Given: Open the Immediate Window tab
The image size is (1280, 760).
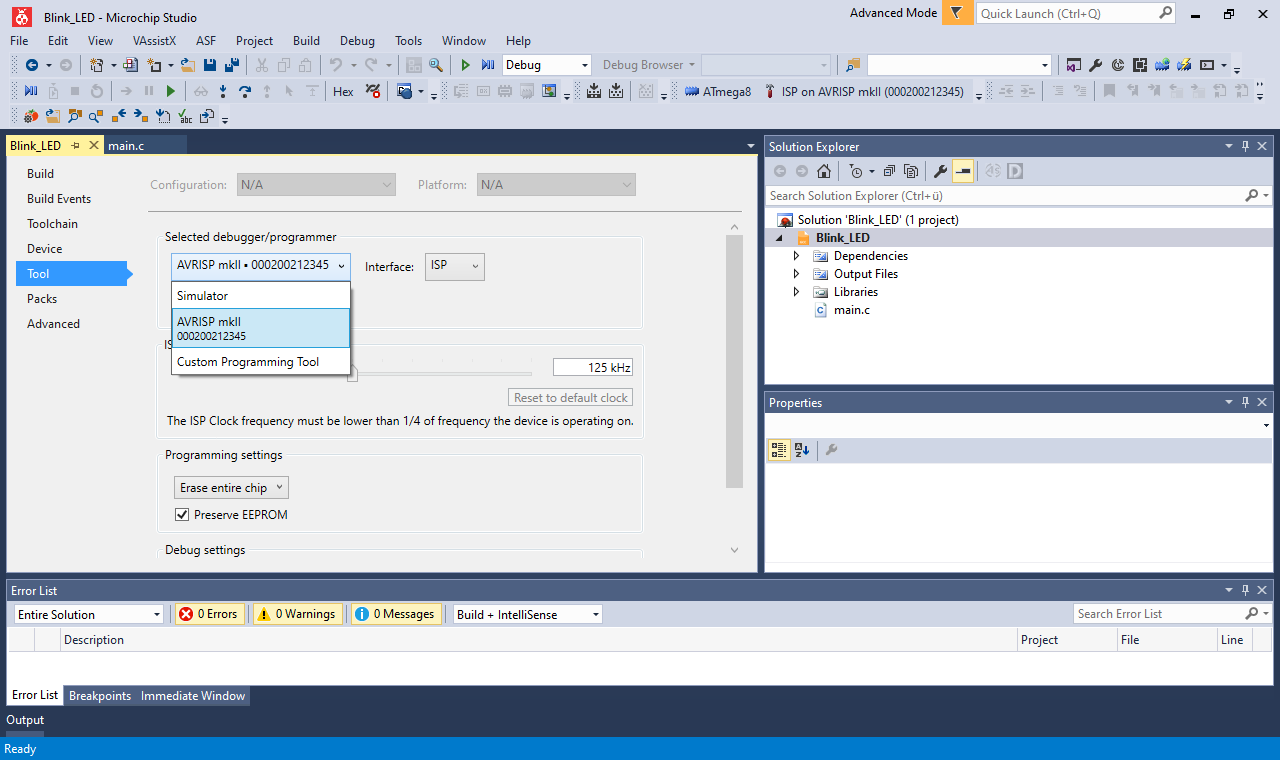Looking at the screenshot, I should pos(193,696).
